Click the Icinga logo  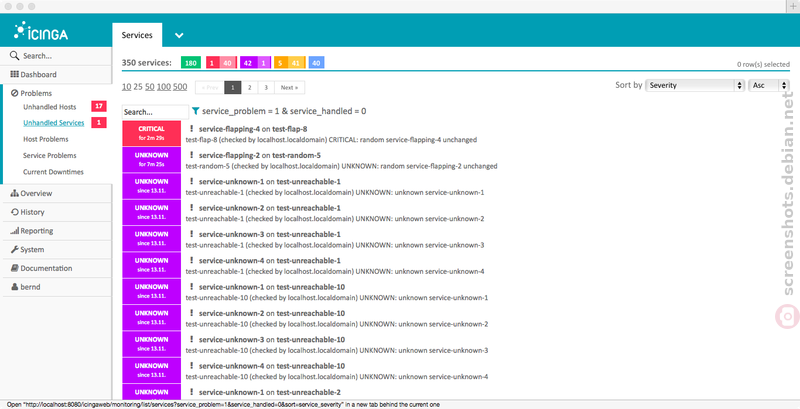click(41, 31)
